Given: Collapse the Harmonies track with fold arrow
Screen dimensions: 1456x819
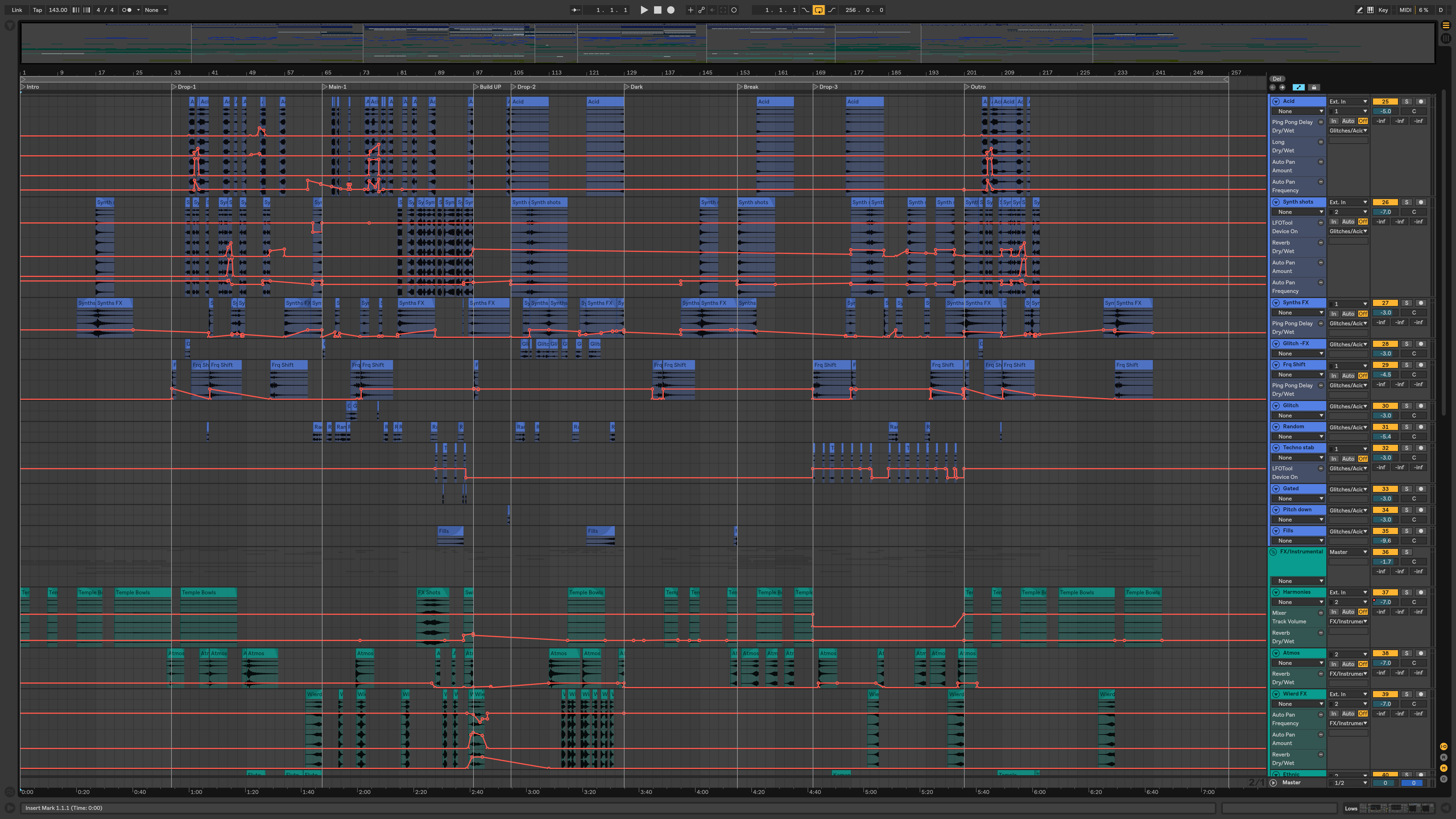Looking at the screenshot, I should pyautogui.click(x=1276, y=592).
